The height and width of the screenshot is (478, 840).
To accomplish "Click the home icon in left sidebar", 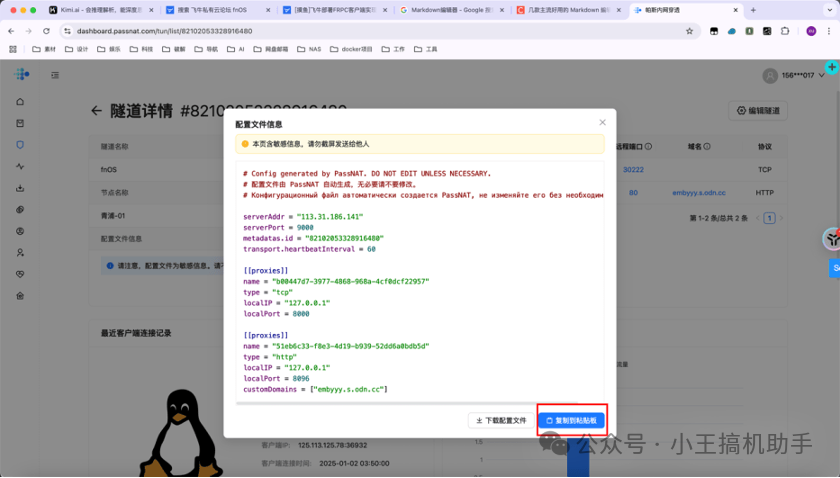I will (x=20, y=102).
